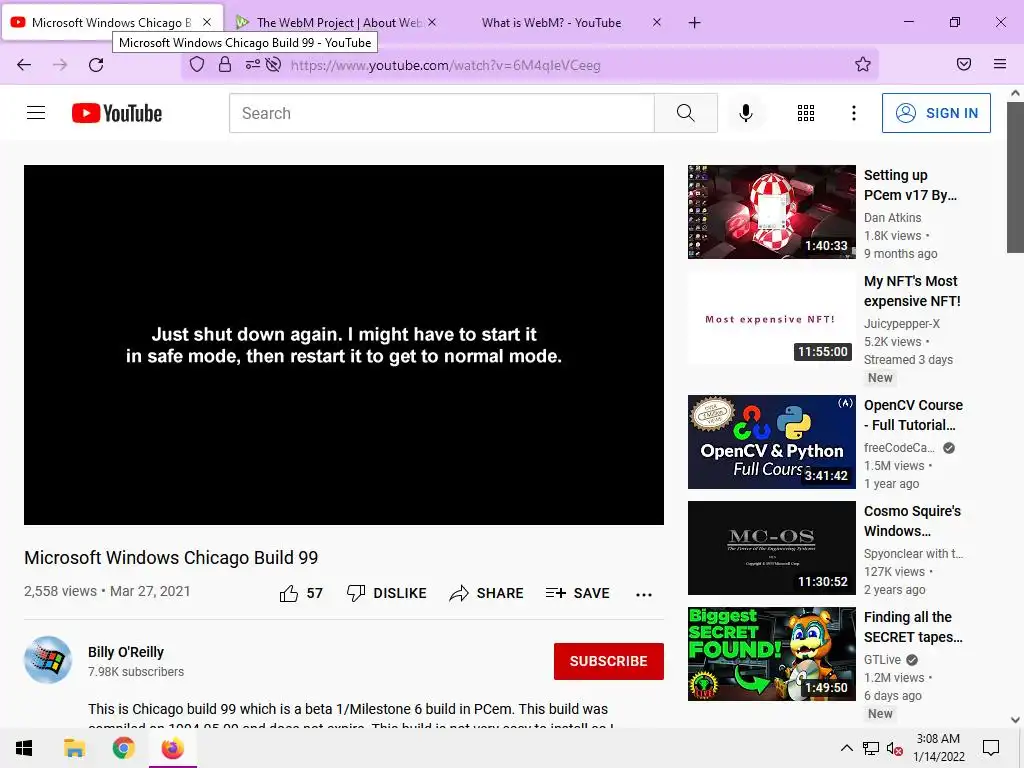View site security padlock info
This screenshot has width=1024, height=768.
pos(225,64)
